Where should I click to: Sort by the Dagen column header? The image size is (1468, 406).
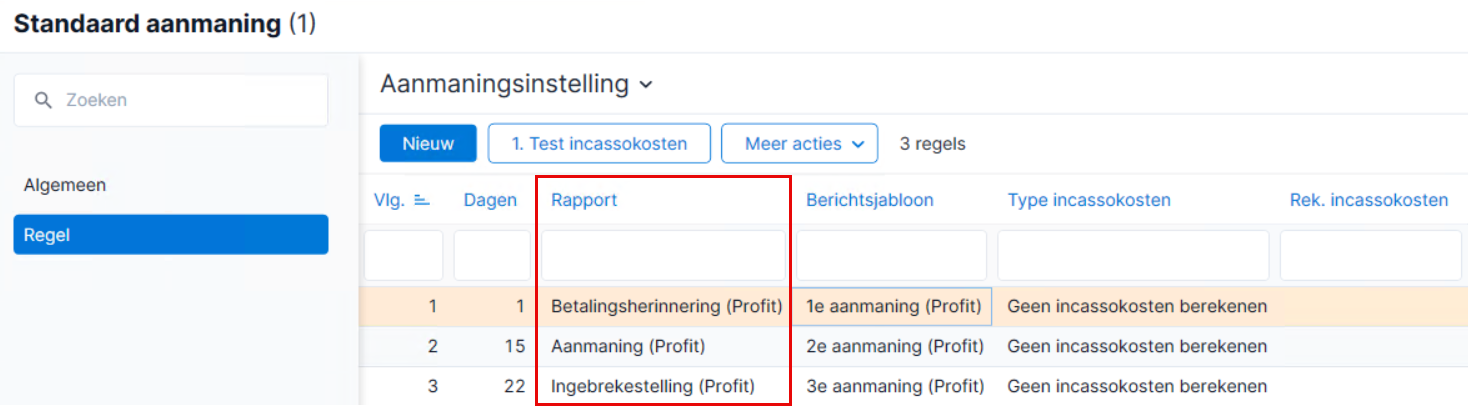point(490,200)
